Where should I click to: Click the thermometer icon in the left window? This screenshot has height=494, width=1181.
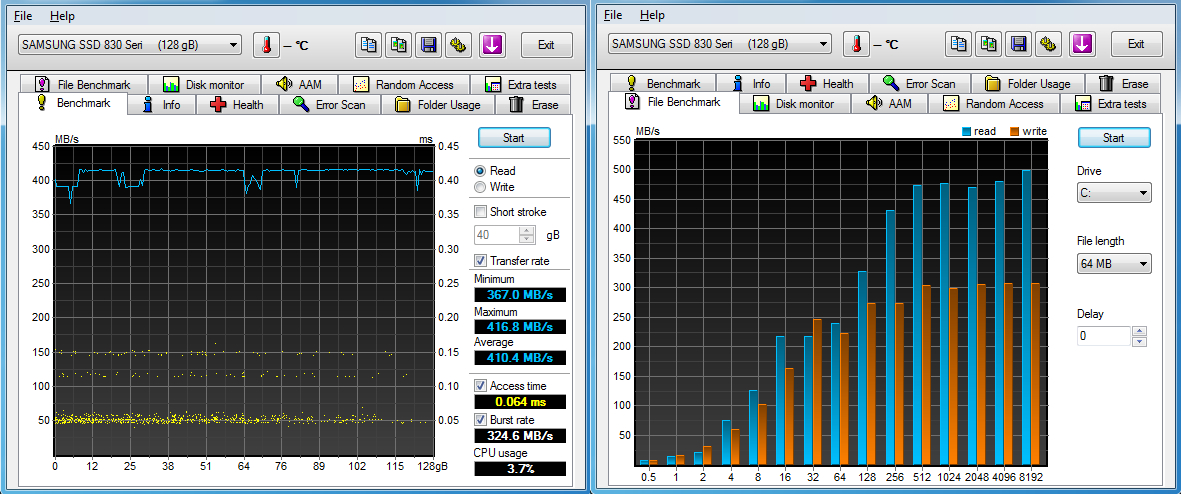[267, 45]
